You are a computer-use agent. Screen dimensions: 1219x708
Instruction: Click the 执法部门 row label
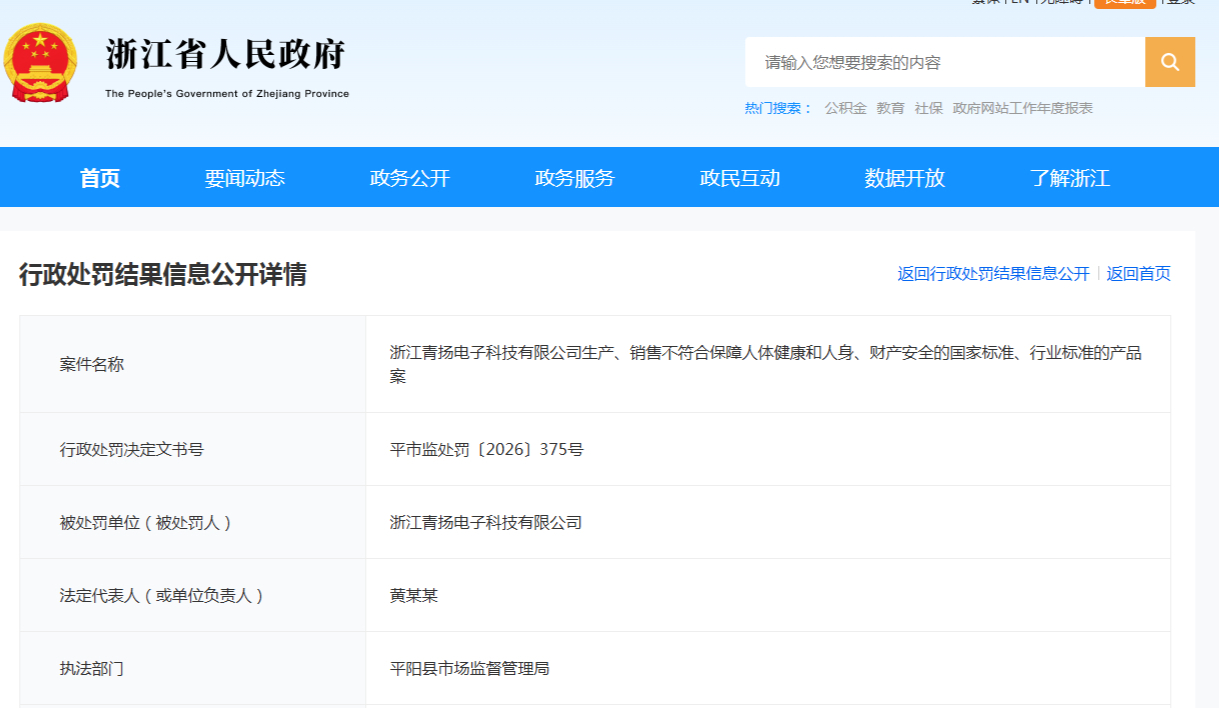pos(92,668)
